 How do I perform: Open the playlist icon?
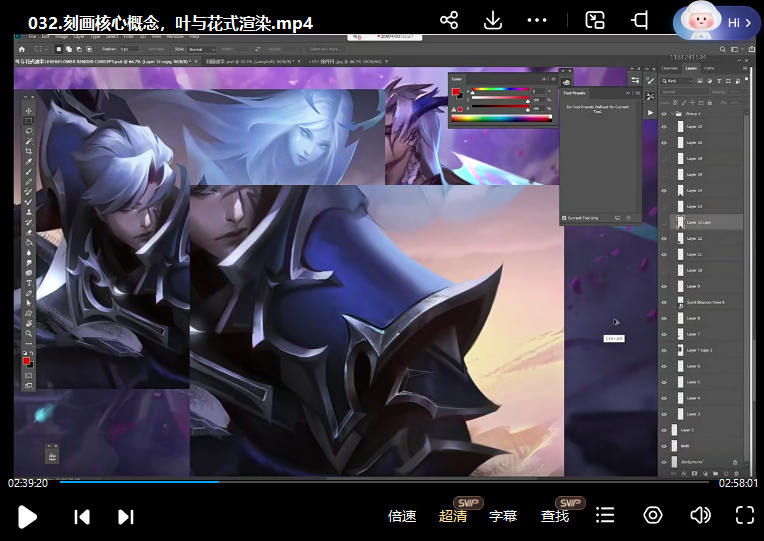click(x=605, y=515)
